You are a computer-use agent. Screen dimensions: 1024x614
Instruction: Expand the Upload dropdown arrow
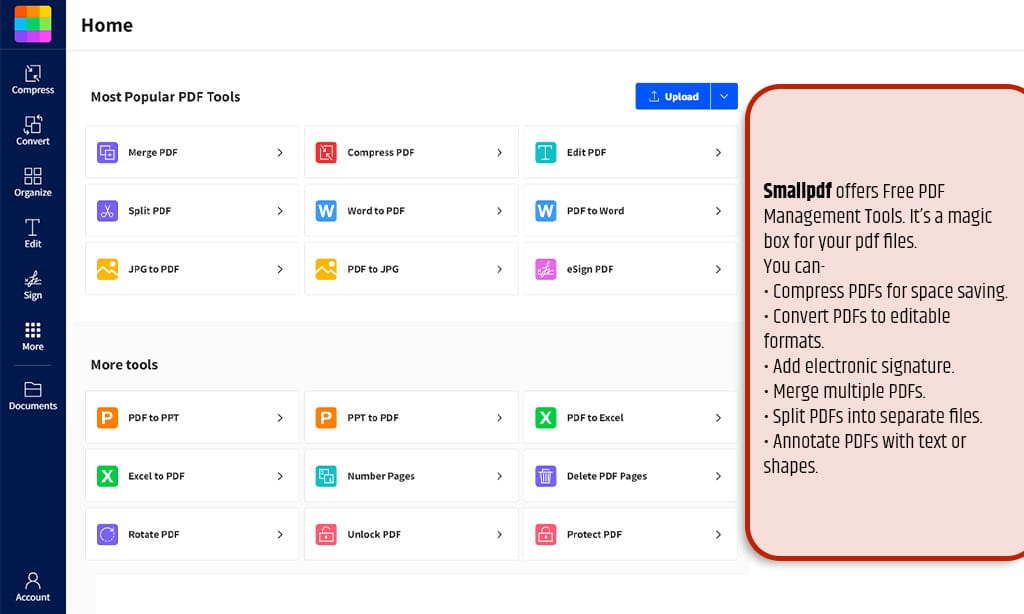click(x=724, y=96)
